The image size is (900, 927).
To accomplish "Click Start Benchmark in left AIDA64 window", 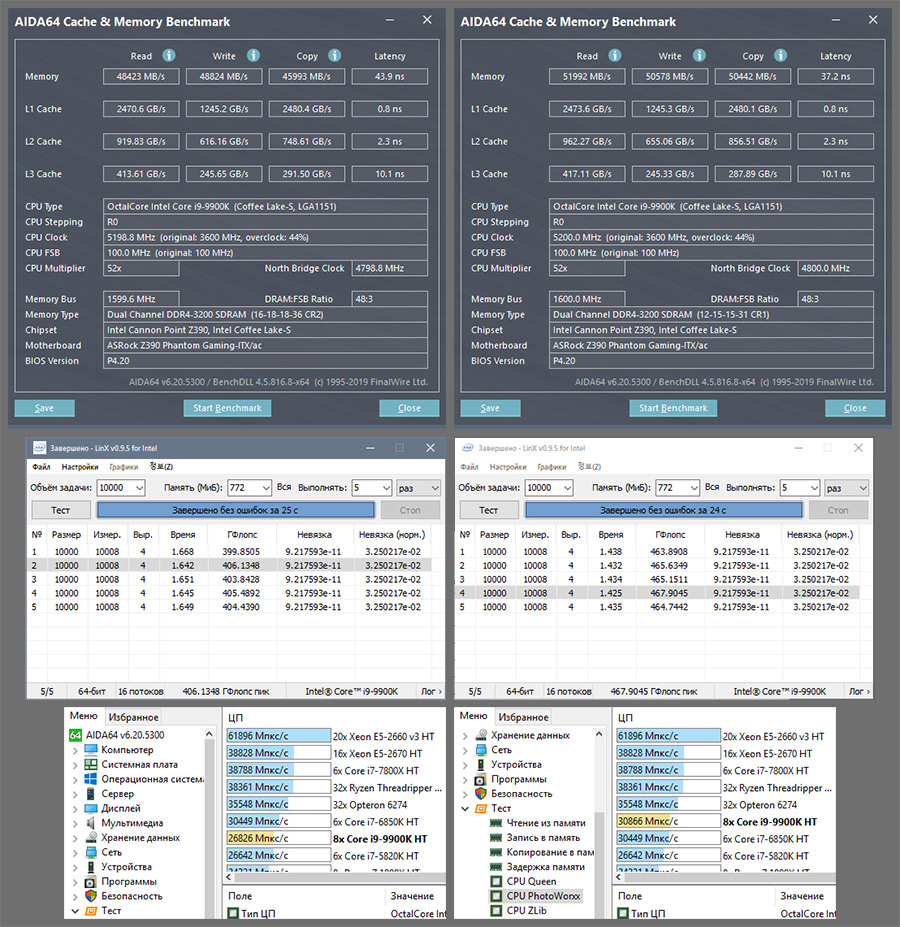I will tap(227, 408).
